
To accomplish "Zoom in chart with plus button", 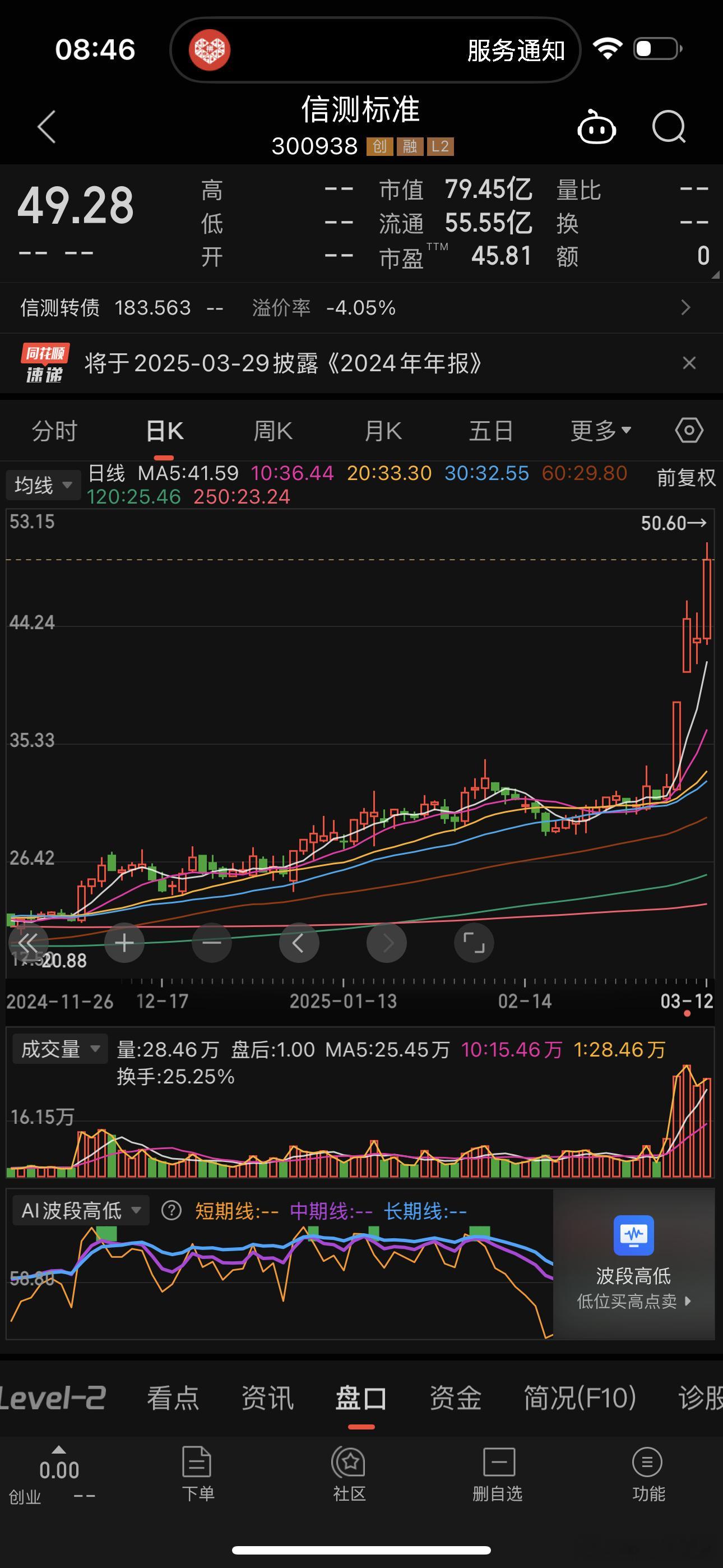I will 124,943.
